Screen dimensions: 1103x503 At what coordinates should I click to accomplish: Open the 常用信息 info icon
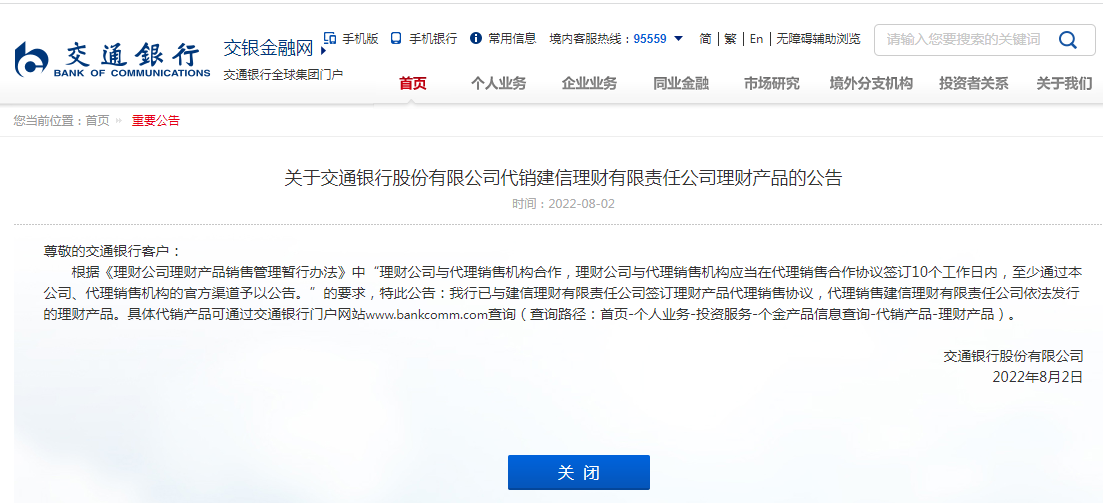[476, 38]
